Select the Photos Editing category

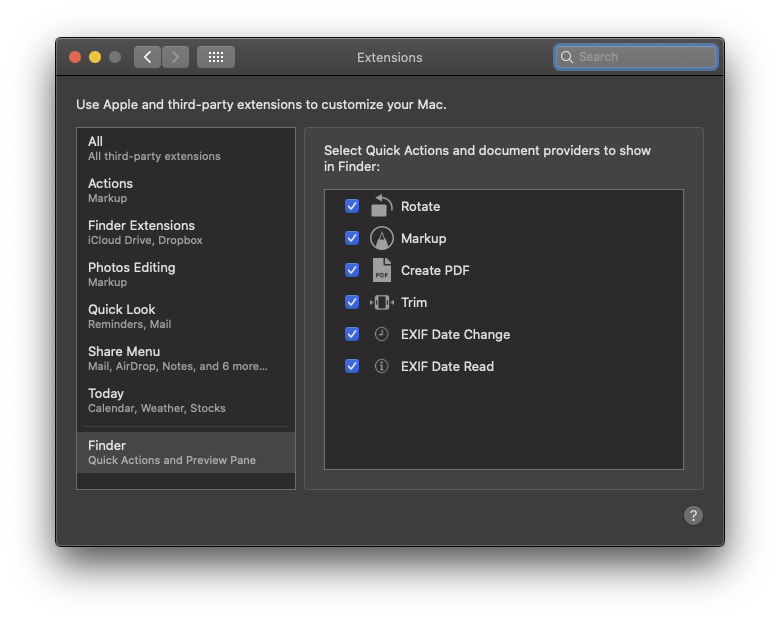186,274
